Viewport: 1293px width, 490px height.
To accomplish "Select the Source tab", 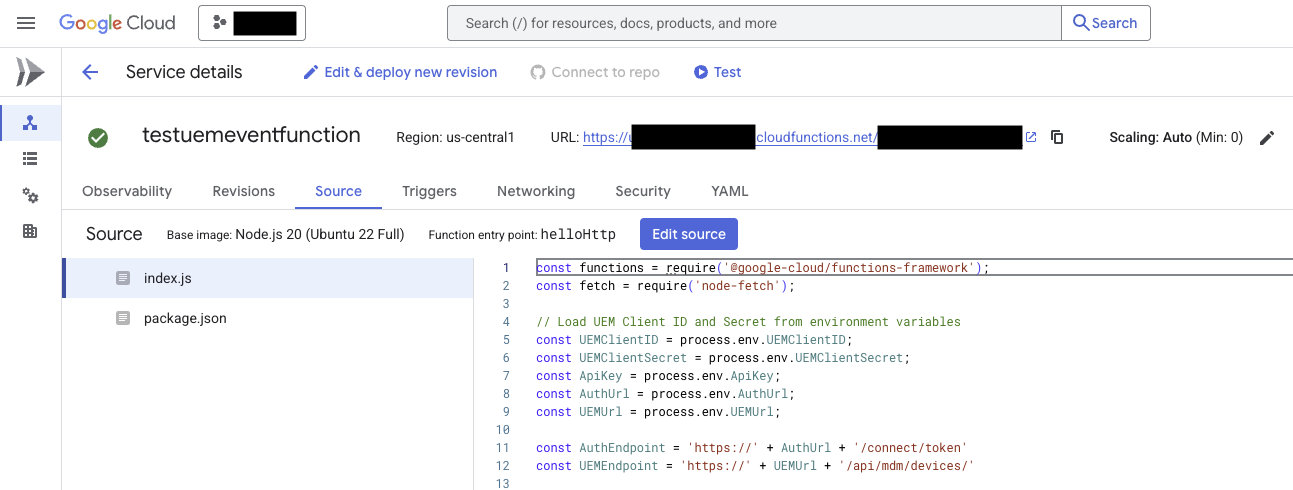I will (339, 191).
